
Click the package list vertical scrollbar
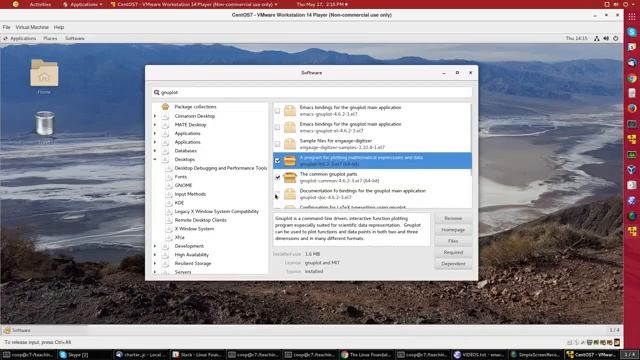[471, 140]
